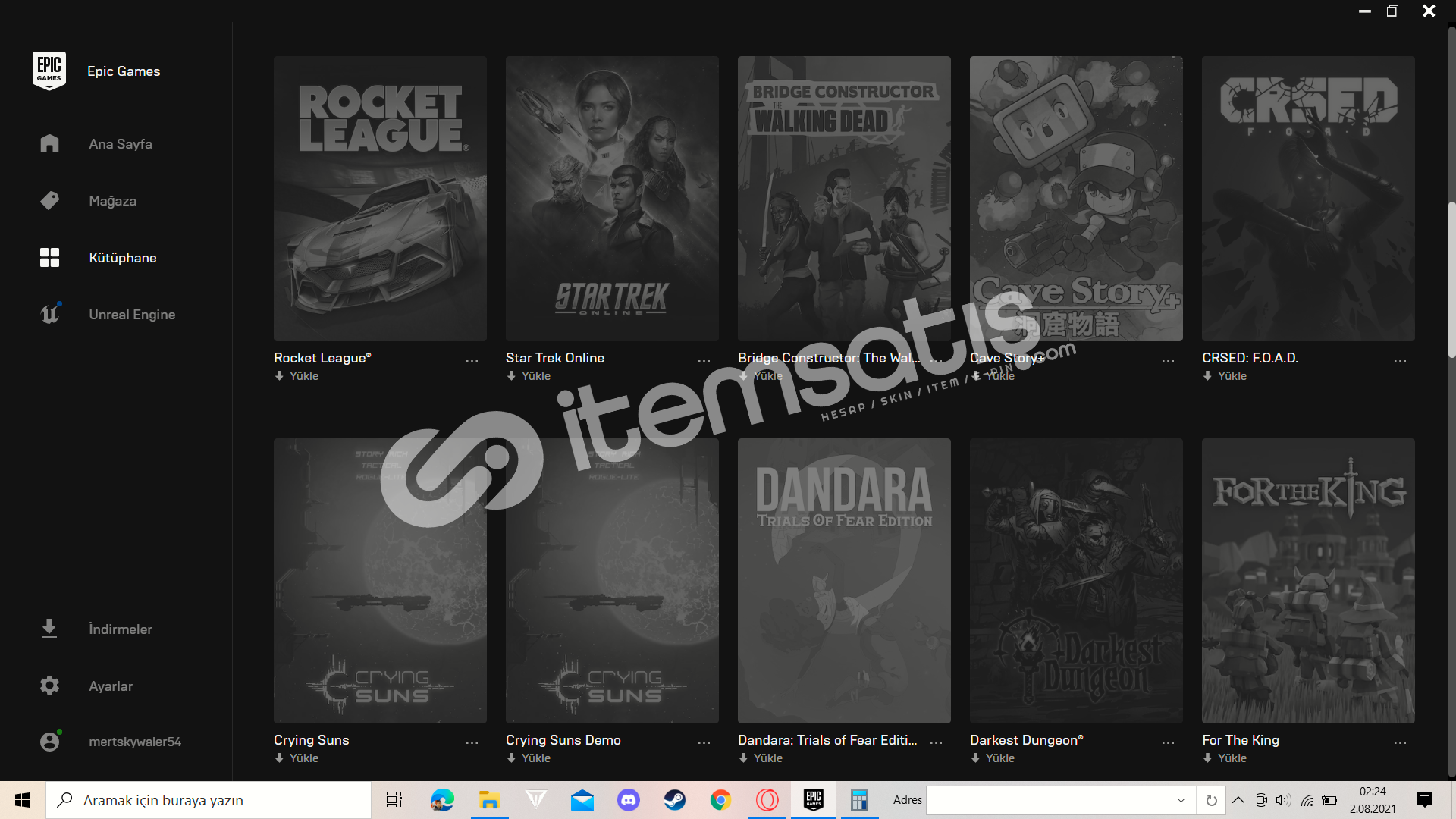Image resolution: width=1456 pixels, height=819 pixels.
Task: Open Unreal Engine logo icon
Action: (x=50, y=313)
